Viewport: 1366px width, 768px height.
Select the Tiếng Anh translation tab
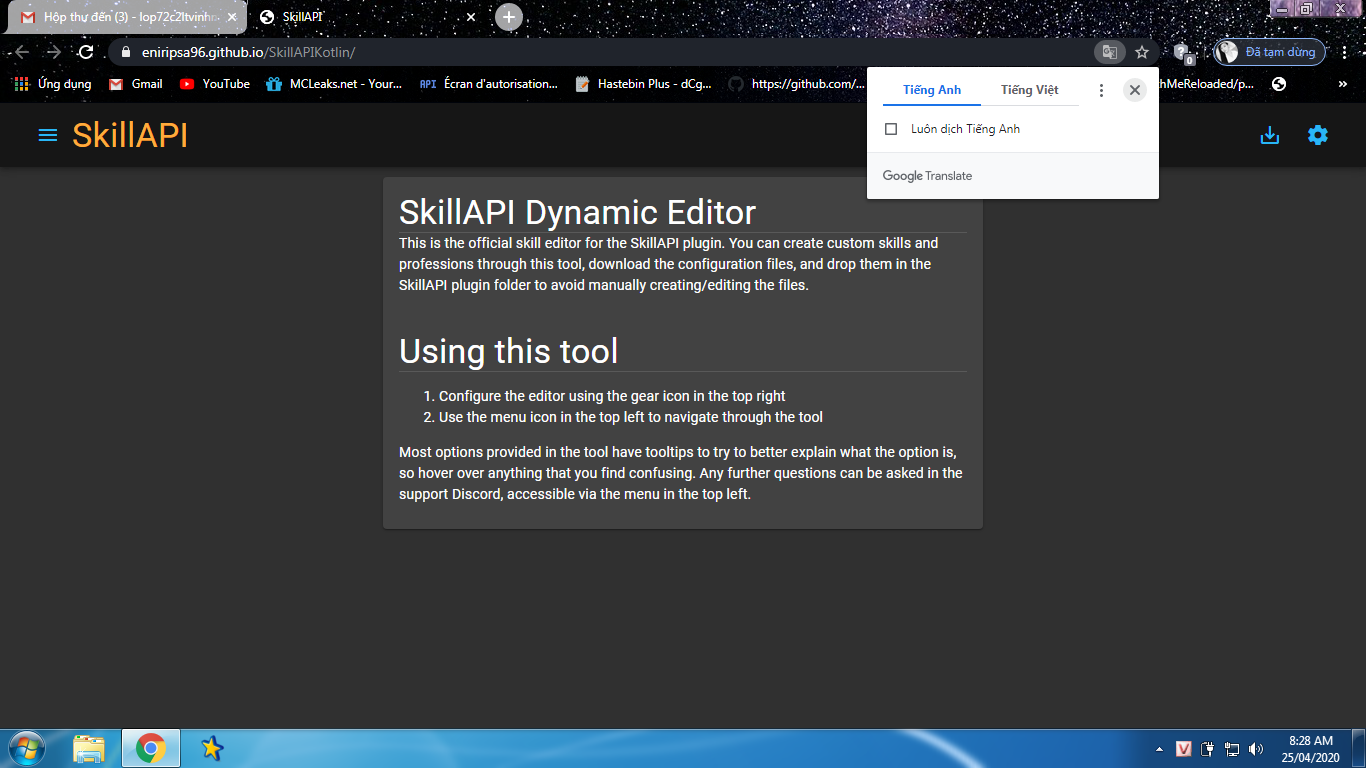tap(931, 90)
